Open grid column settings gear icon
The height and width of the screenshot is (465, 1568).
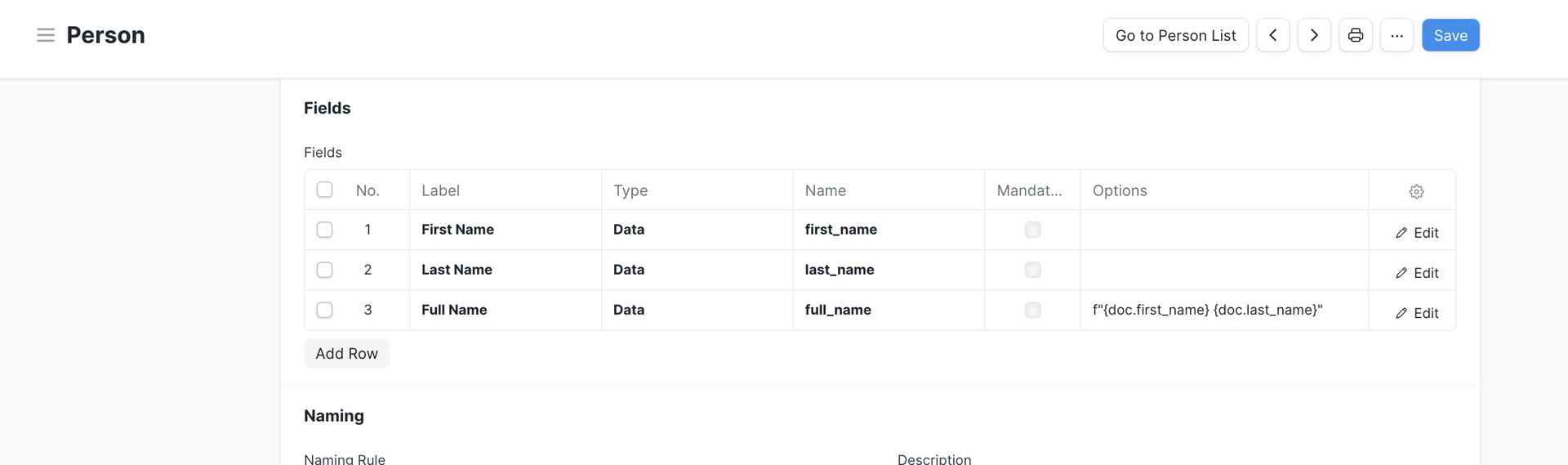click(1416, 191)
